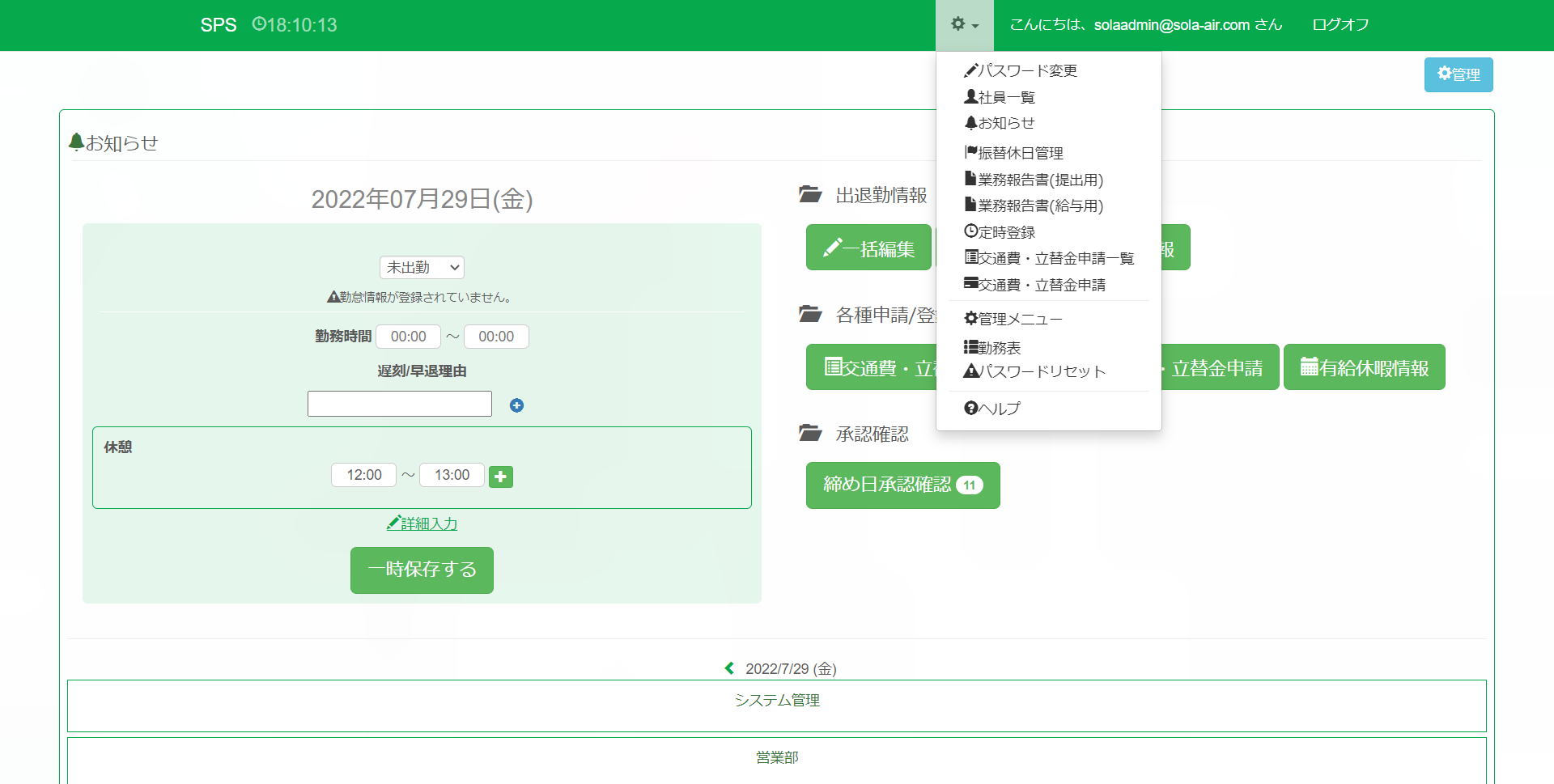Open 勤務表 from the dropdown menu
1554x784 pixels.
pyautogui.click(x=993, y=348)
